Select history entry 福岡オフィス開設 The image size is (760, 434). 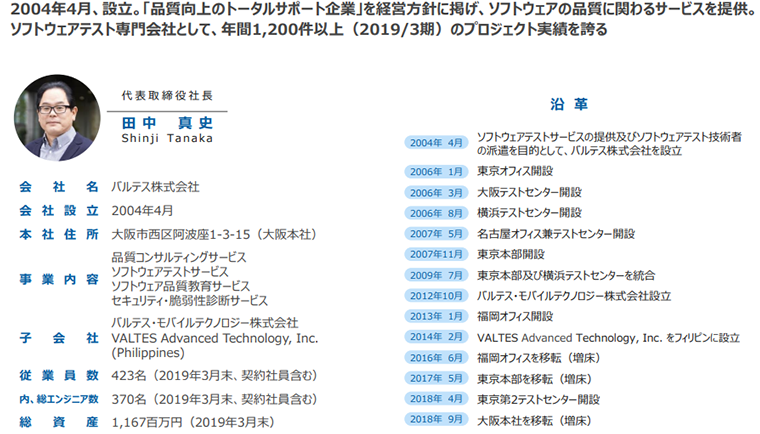[x=515, y=317]
